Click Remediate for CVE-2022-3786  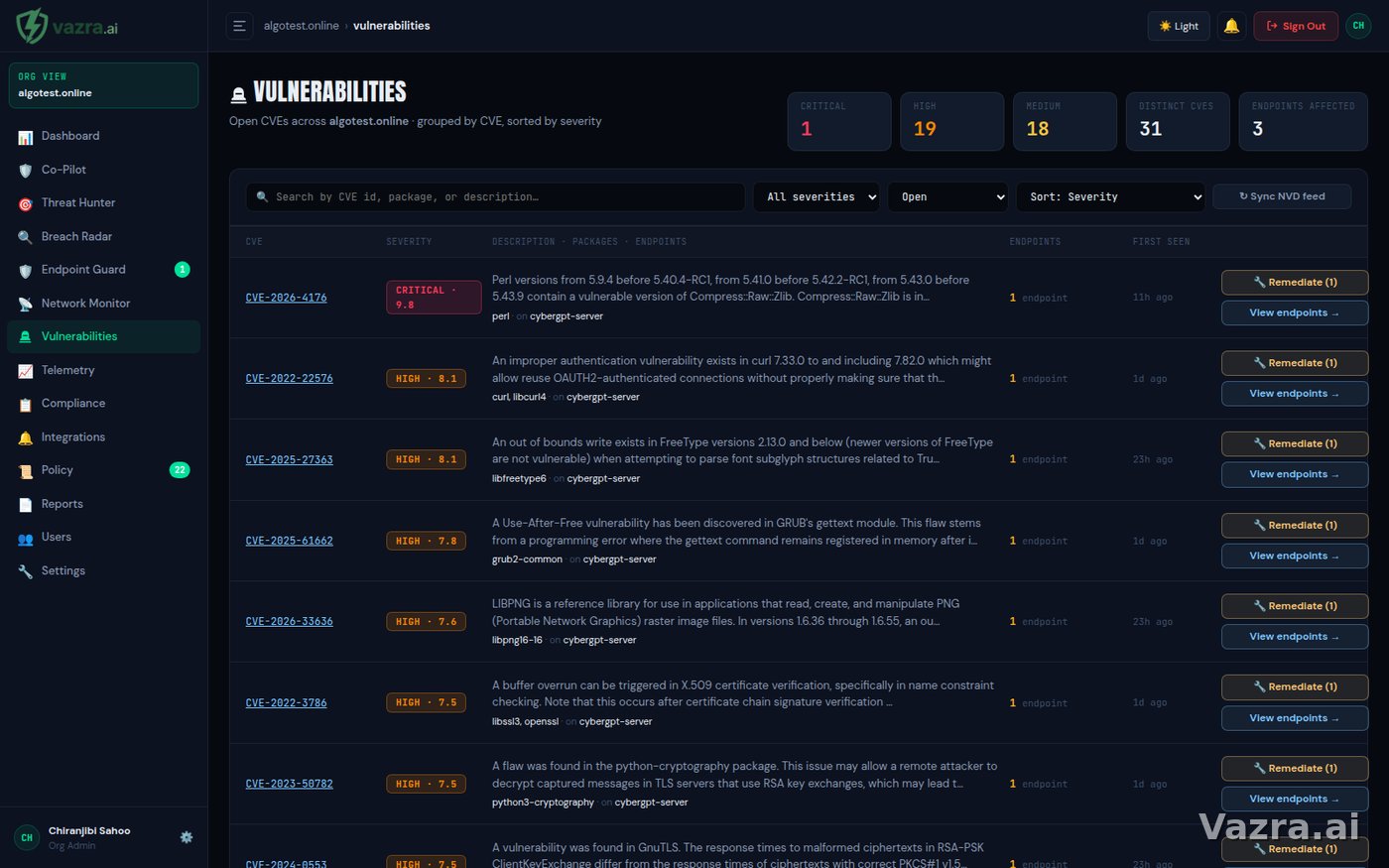[1295, 686]
